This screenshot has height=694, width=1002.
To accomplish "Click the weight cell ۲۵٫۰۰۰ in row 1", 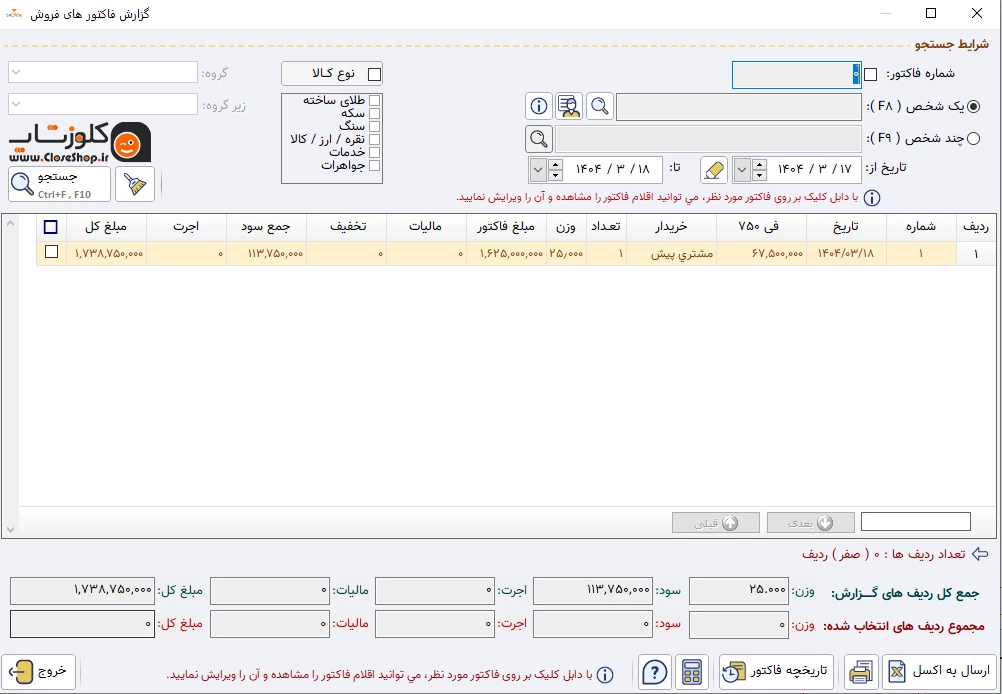I will tap(566, 254).
